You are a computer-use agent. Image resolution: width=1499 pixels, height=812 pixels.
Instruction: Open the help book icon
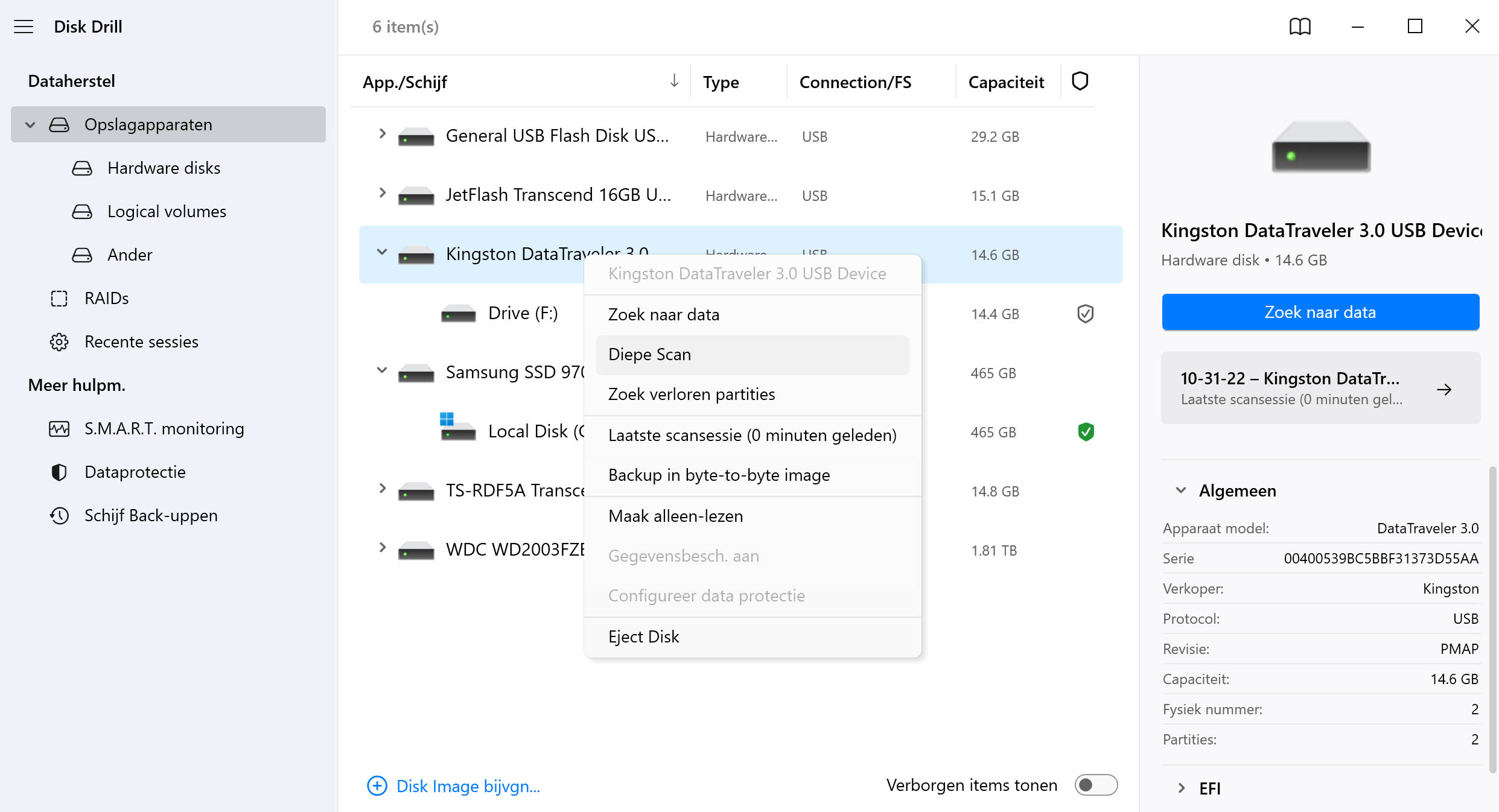[1300, 27]
